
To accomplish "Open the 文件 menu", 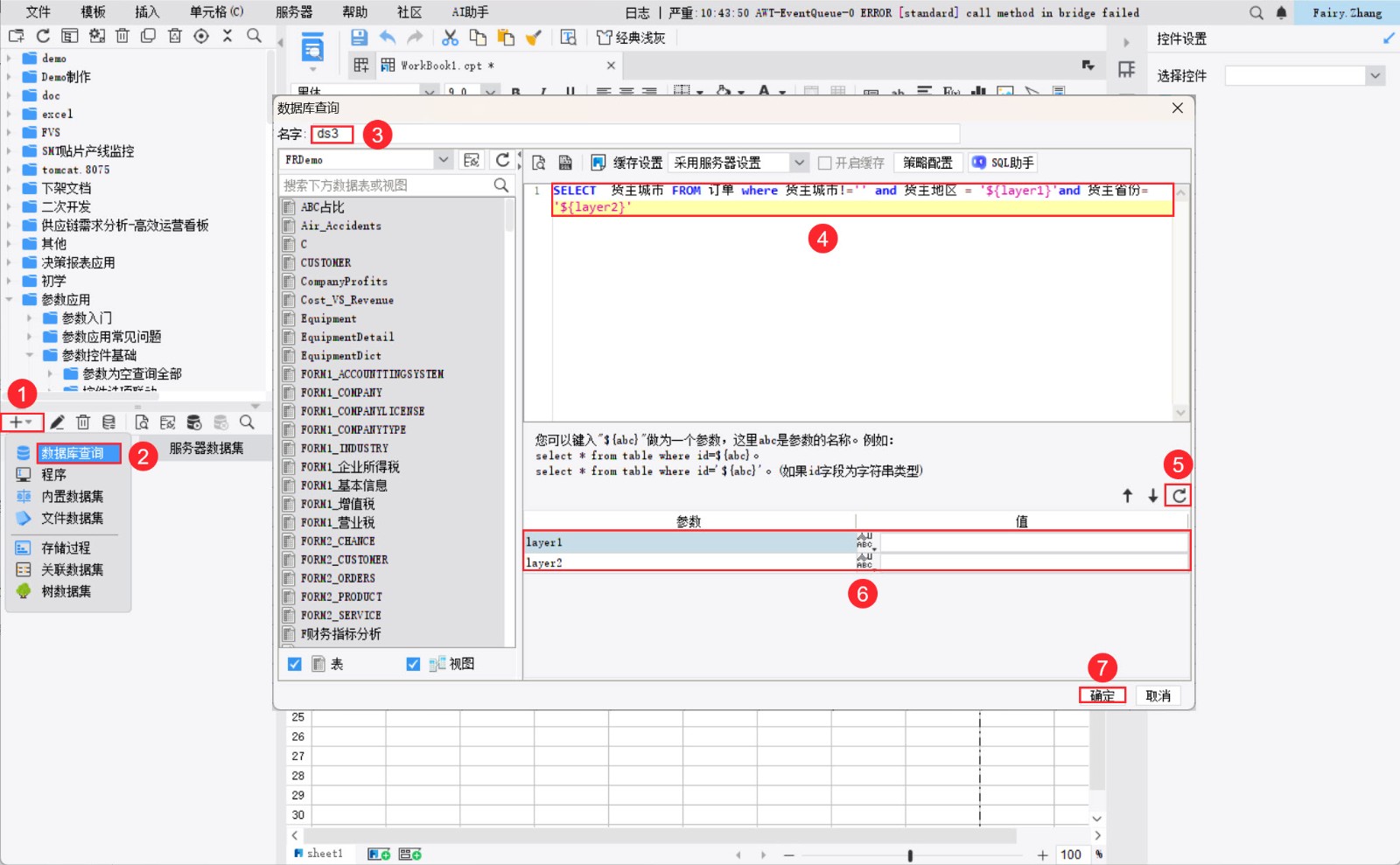I will pos(38,12).
